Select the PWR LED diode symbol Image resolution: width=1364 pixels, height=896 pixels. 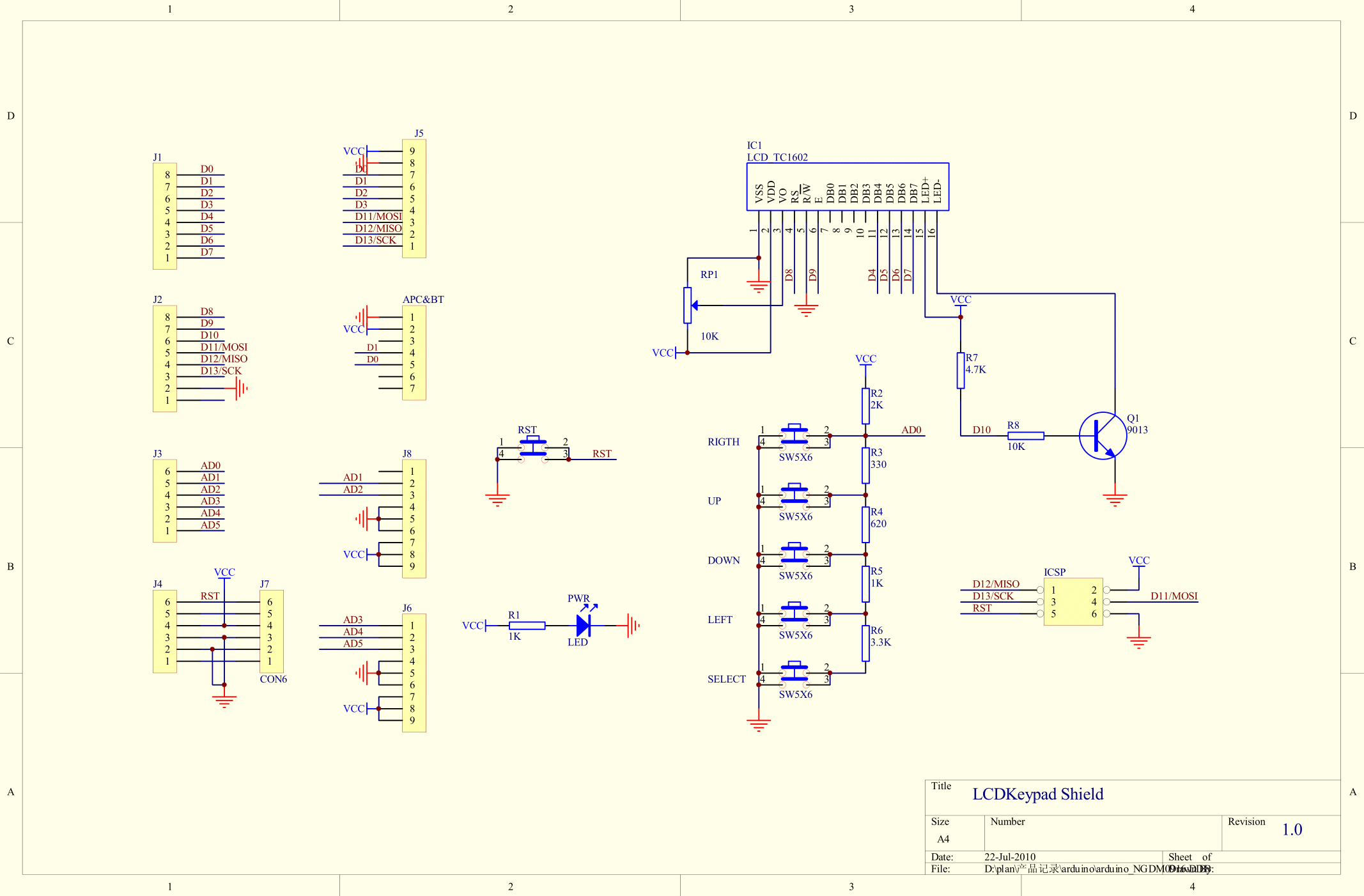[583, 625]
